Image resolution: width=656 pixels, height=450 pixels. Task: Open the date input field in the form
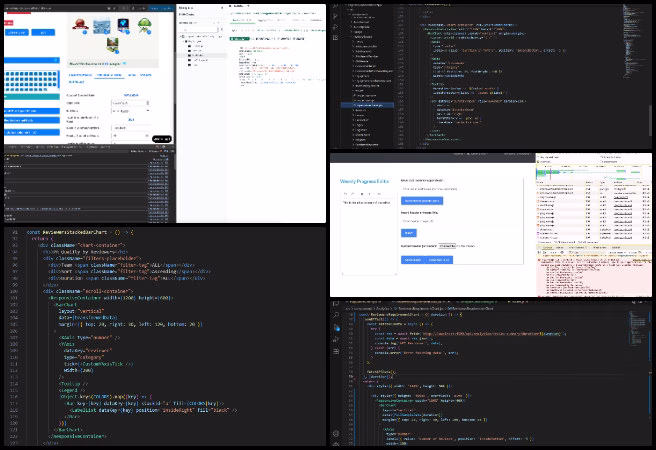coord(130,103)
